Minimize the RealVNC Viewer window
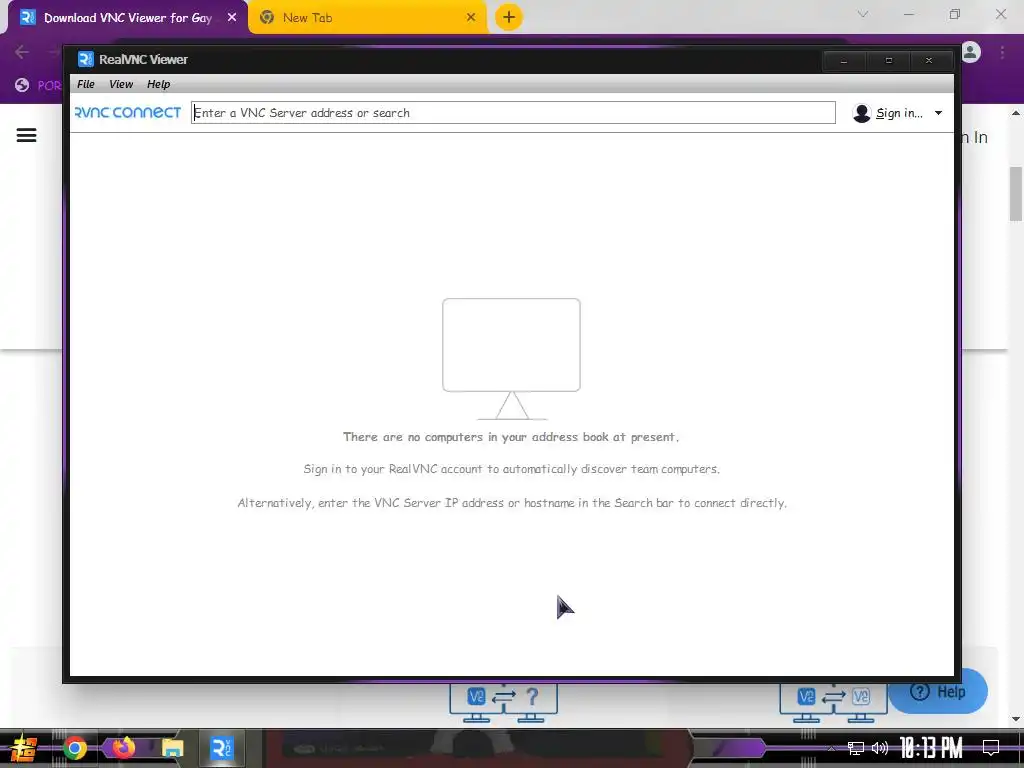This screenshot has width=1024, height=768. point(844,60)
